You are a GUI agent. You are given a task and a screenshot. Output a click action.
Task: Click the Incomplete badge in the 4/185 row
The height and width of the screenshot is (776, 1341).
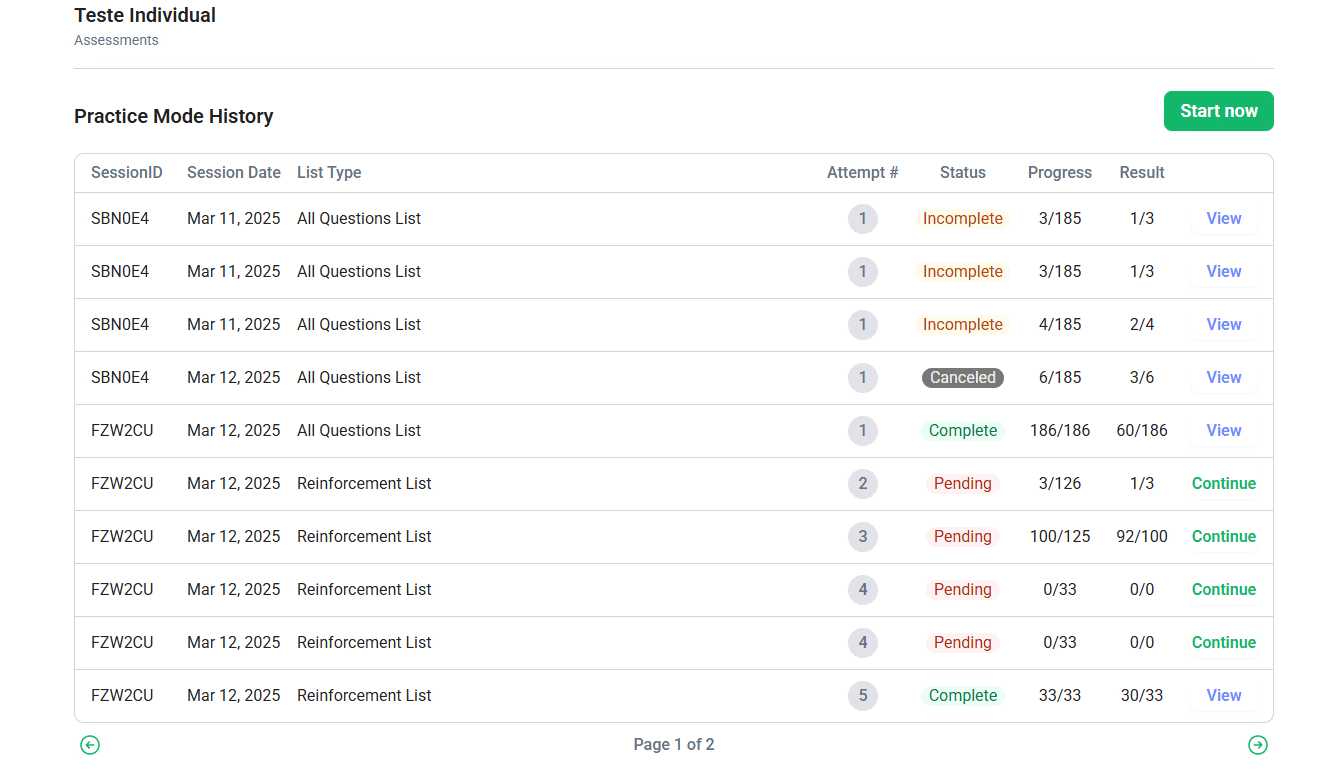pos(963,325)
